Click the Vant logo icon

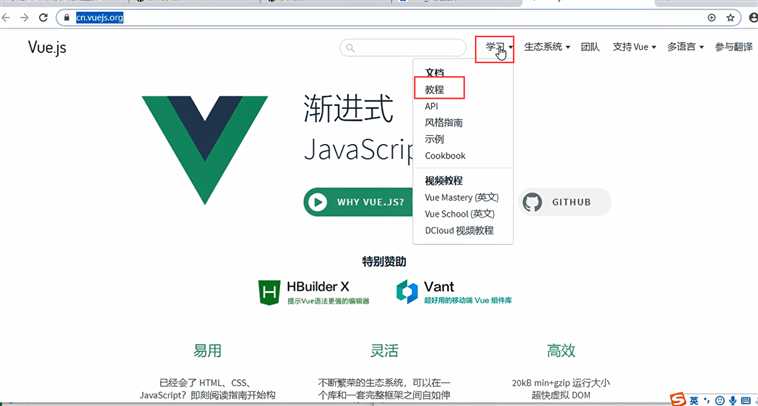407,292
